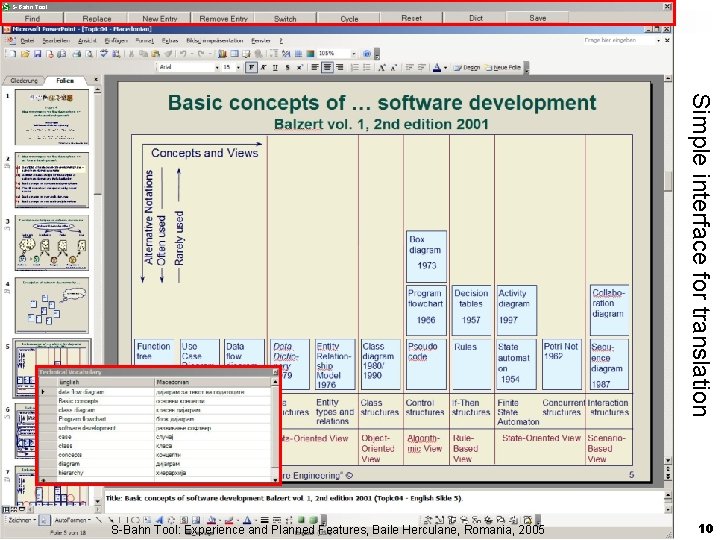
Task: Click the Cut scissors icon
Action: tap(131, 54)
